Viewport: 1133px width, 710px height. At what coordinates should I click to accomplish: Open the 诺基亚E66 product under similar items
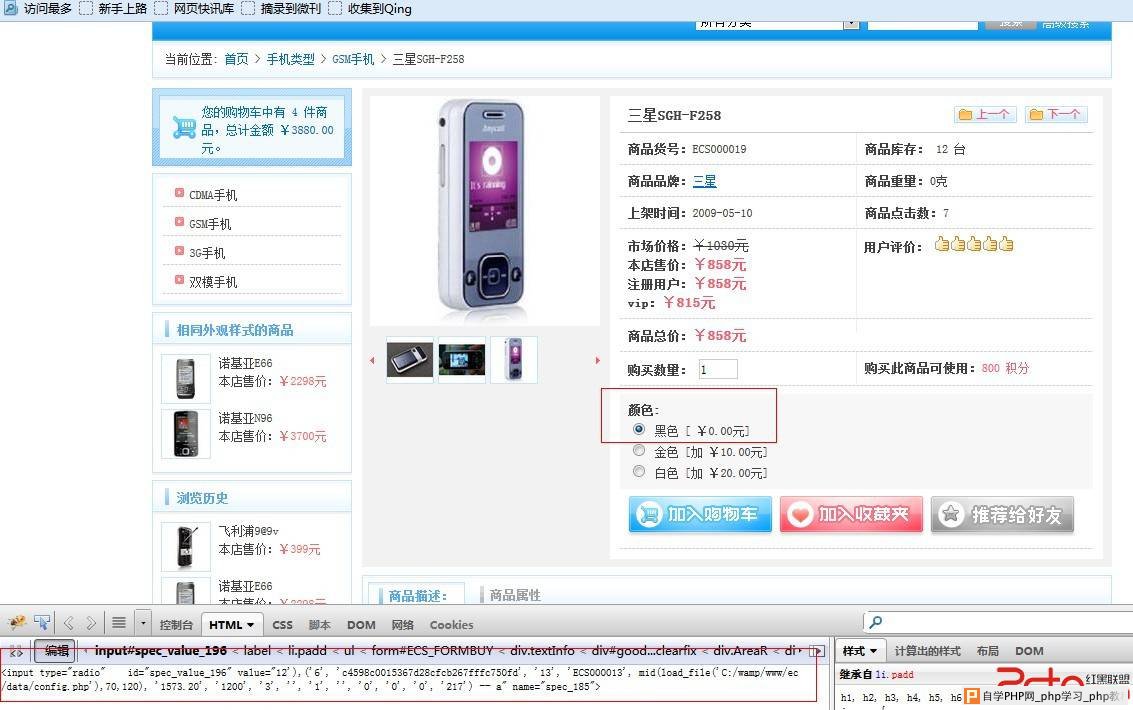(x=245, y=363)
